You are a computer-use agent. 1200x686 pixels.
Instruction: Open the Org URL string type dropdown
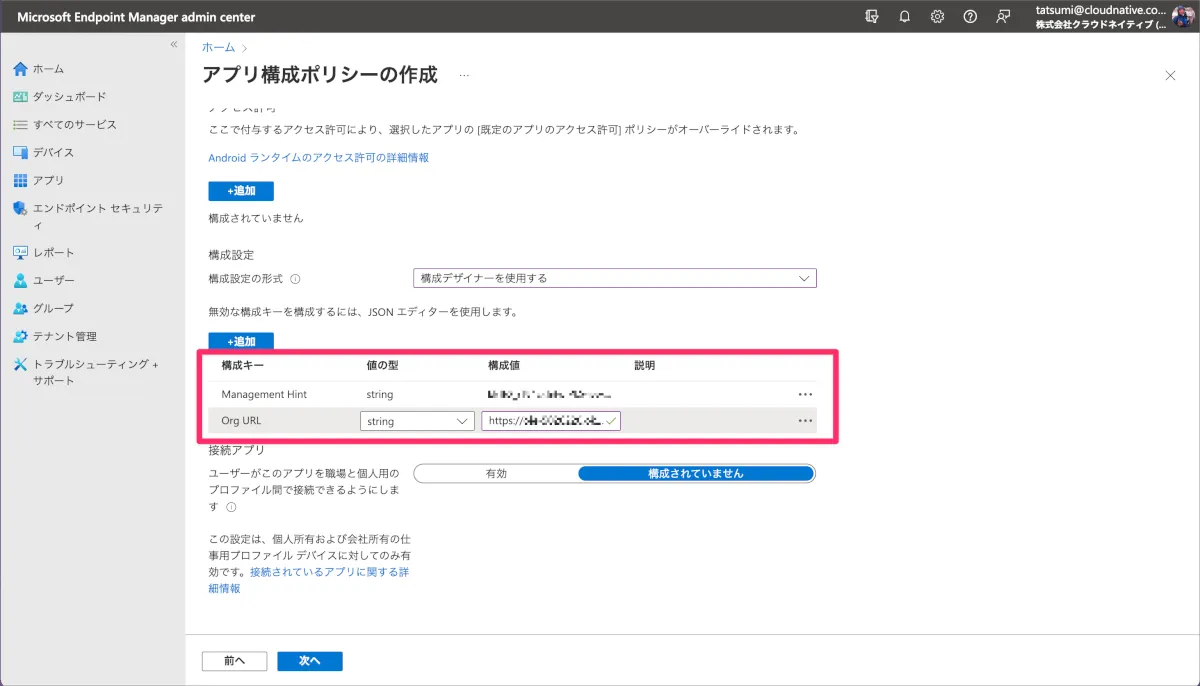[417, 421]
